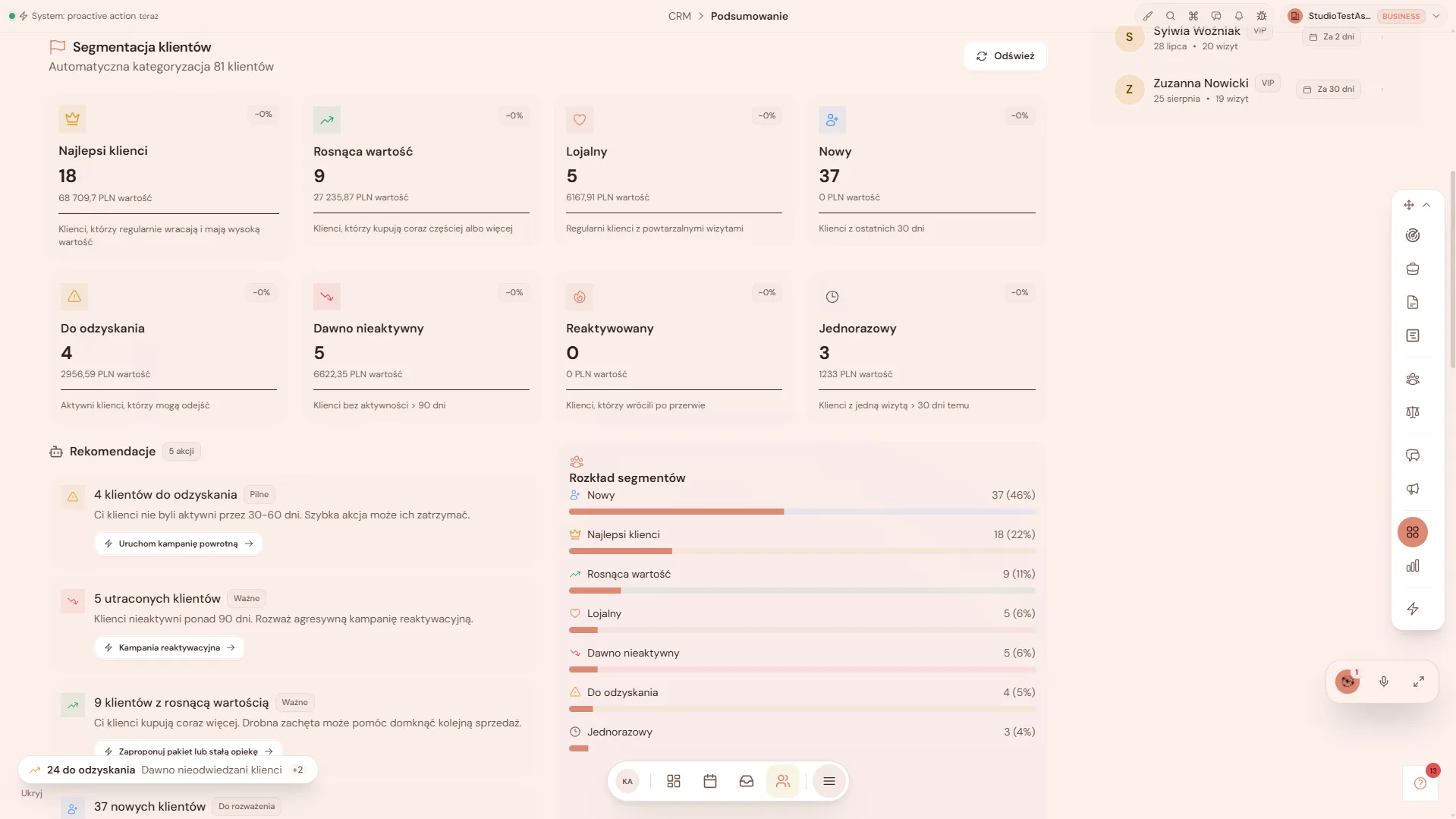Click 'Zaproponuj pakiet lub stałą opiekę' button
Image resolution: width=1456 pixels, height=819 pixels.
point(188,750)
